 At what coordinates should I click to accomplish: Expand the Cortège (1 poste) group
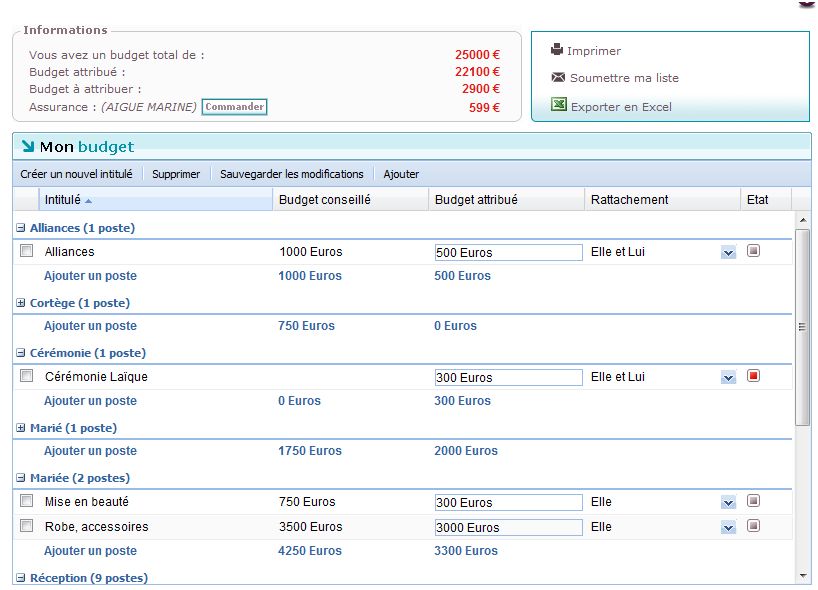20,303
